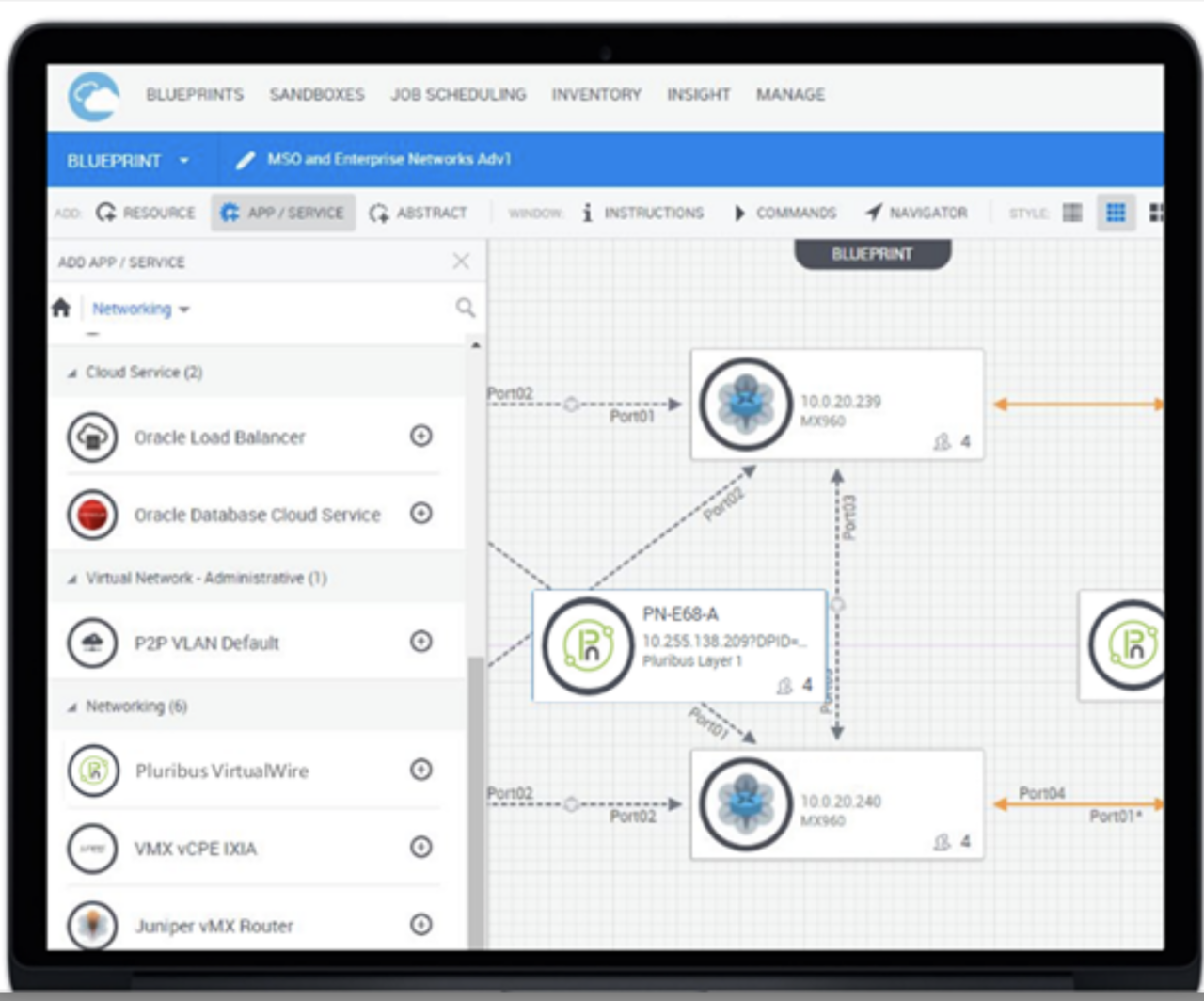Click the home icon in catalog panel

62,308
